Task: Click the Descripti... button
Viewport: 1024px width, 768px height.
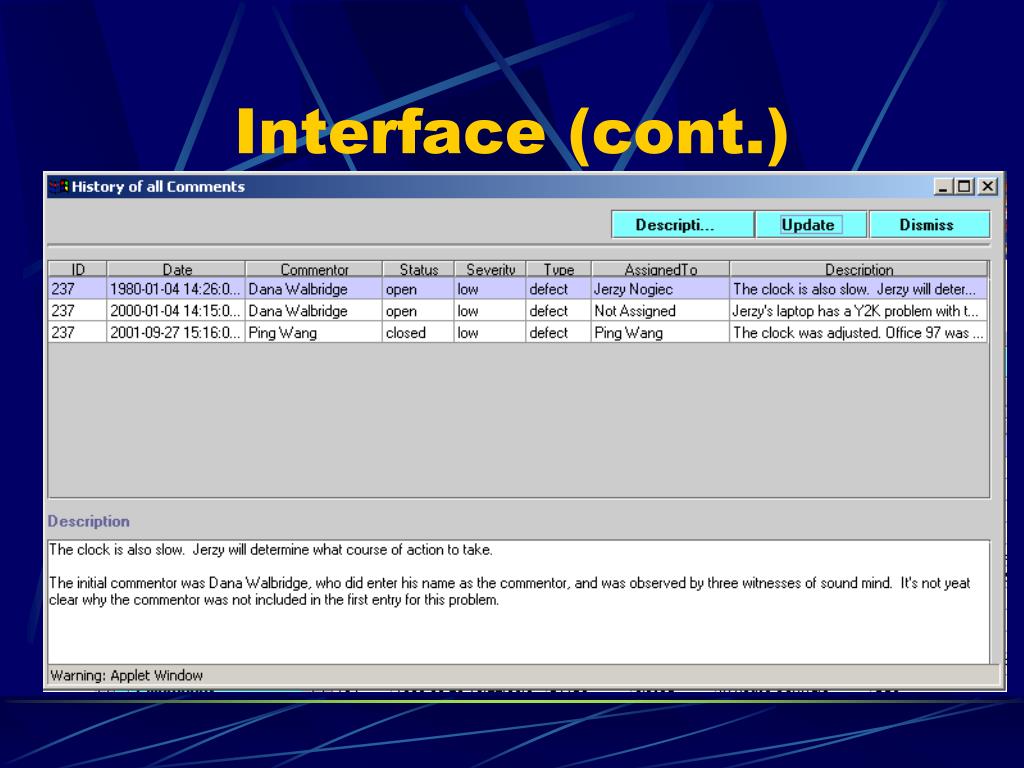Action: point(682,225)
